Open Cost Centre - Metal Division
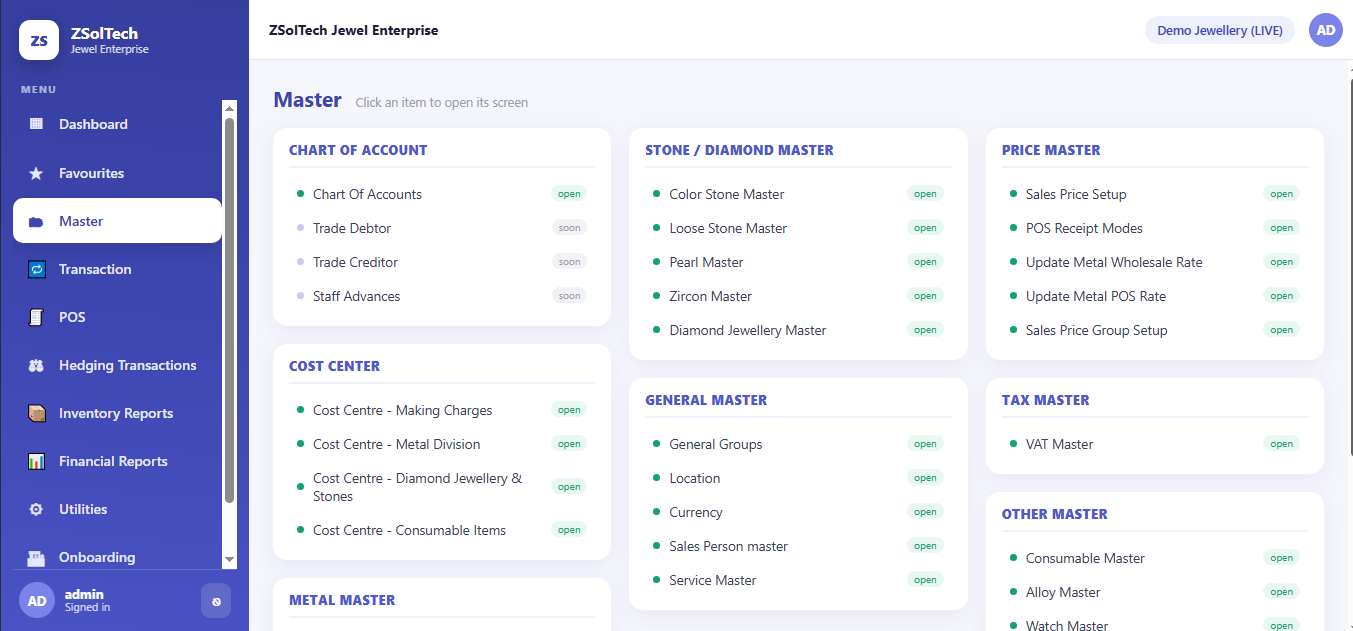This screenshot has width=1353, height=631. (441, 444)
